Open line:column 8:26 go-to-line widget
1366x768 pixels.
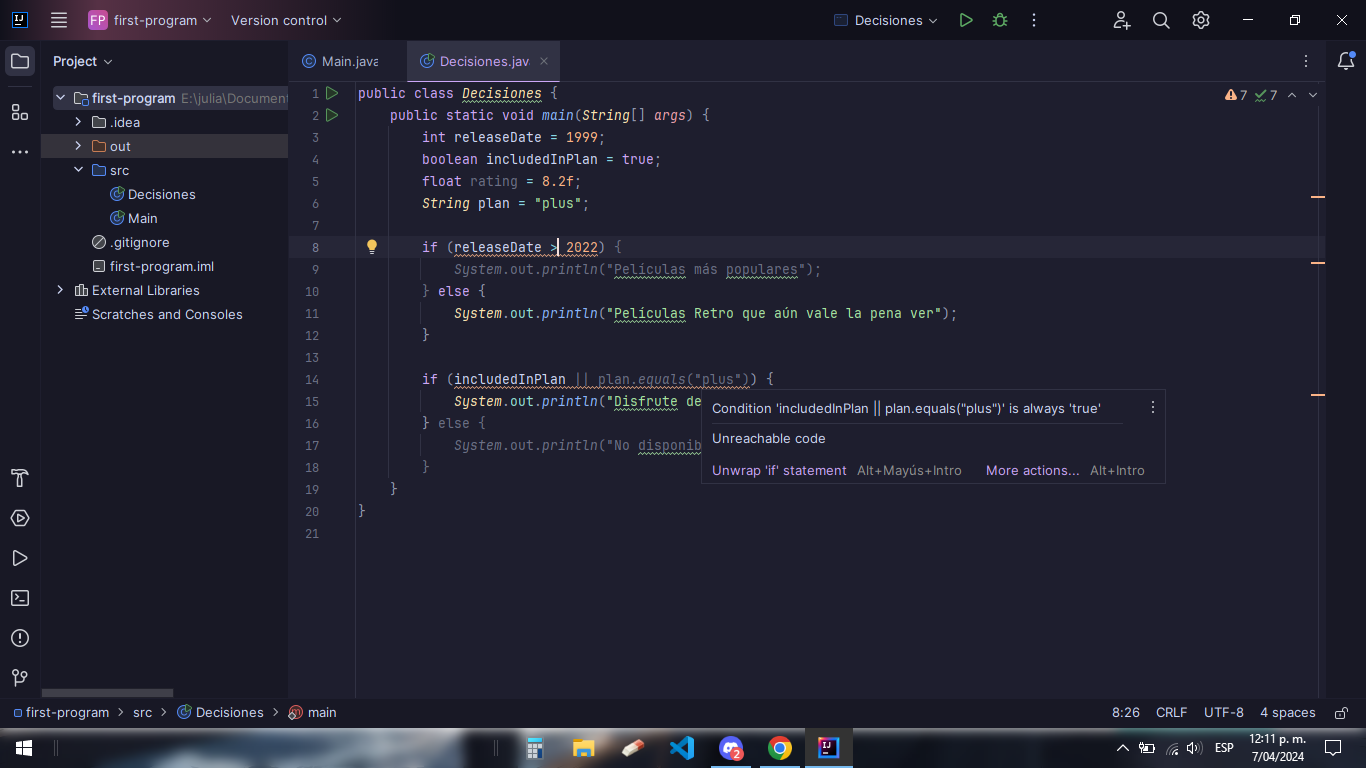[x=1126, y=713]
